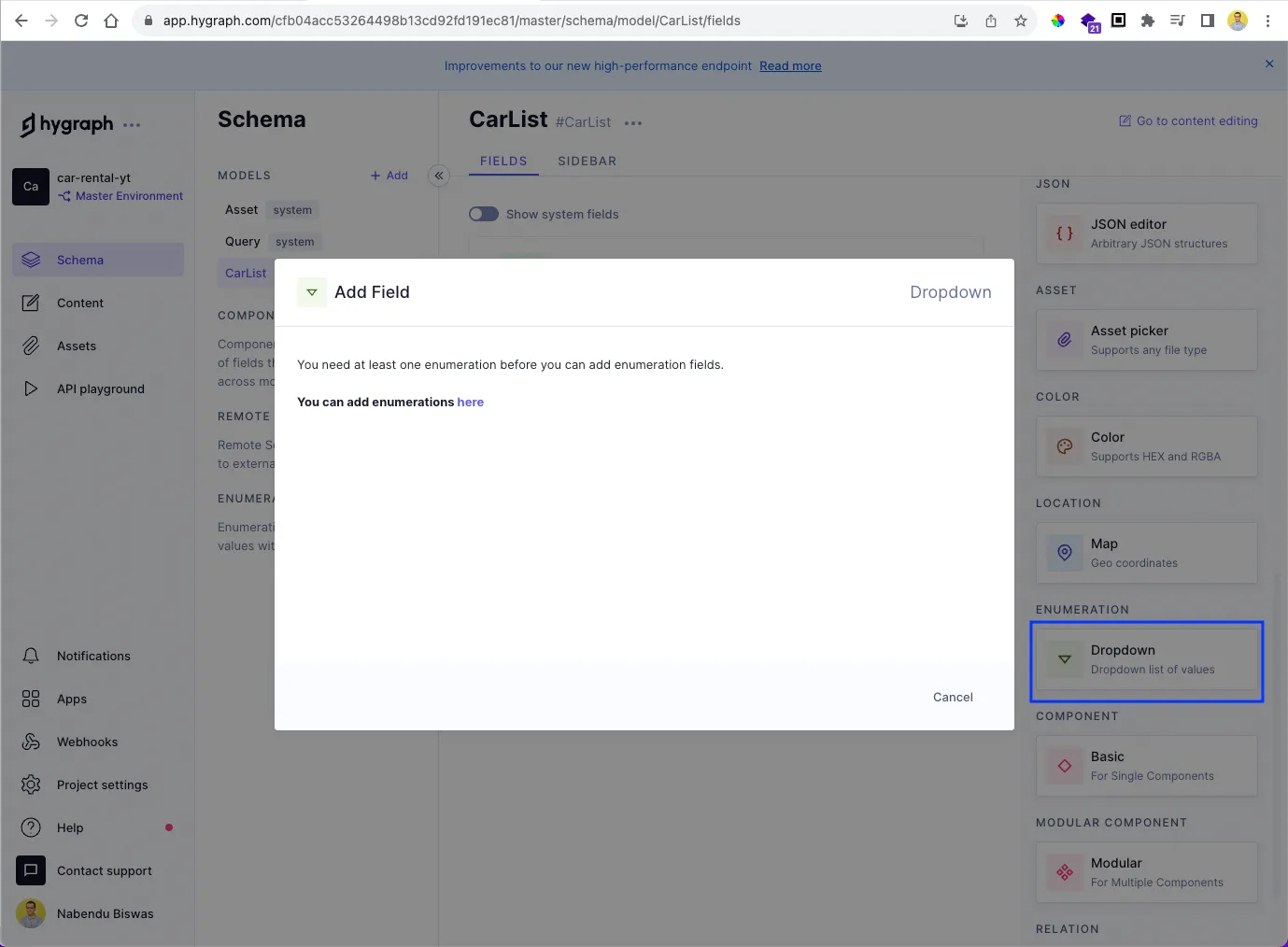
Task: Open Content section icon
Action: click(x=31, y=303)
